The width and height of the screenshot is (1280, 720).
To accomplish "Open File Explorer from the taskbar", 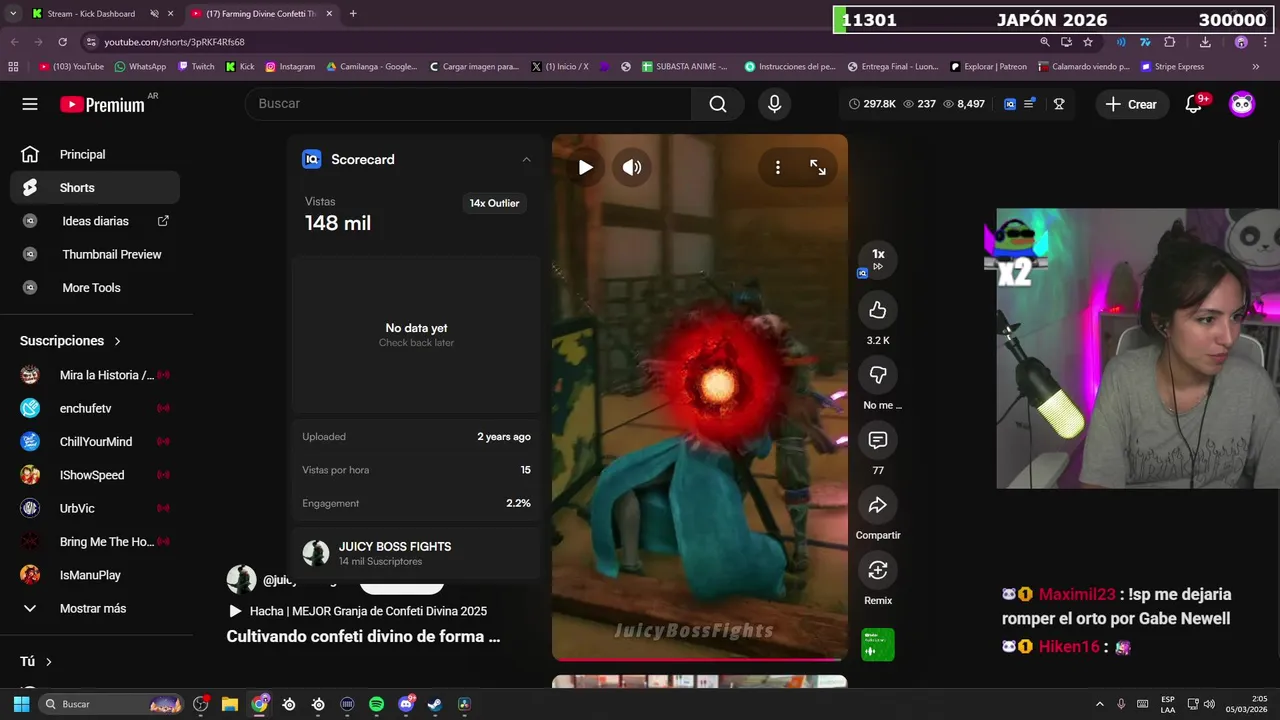I will 229,704.
